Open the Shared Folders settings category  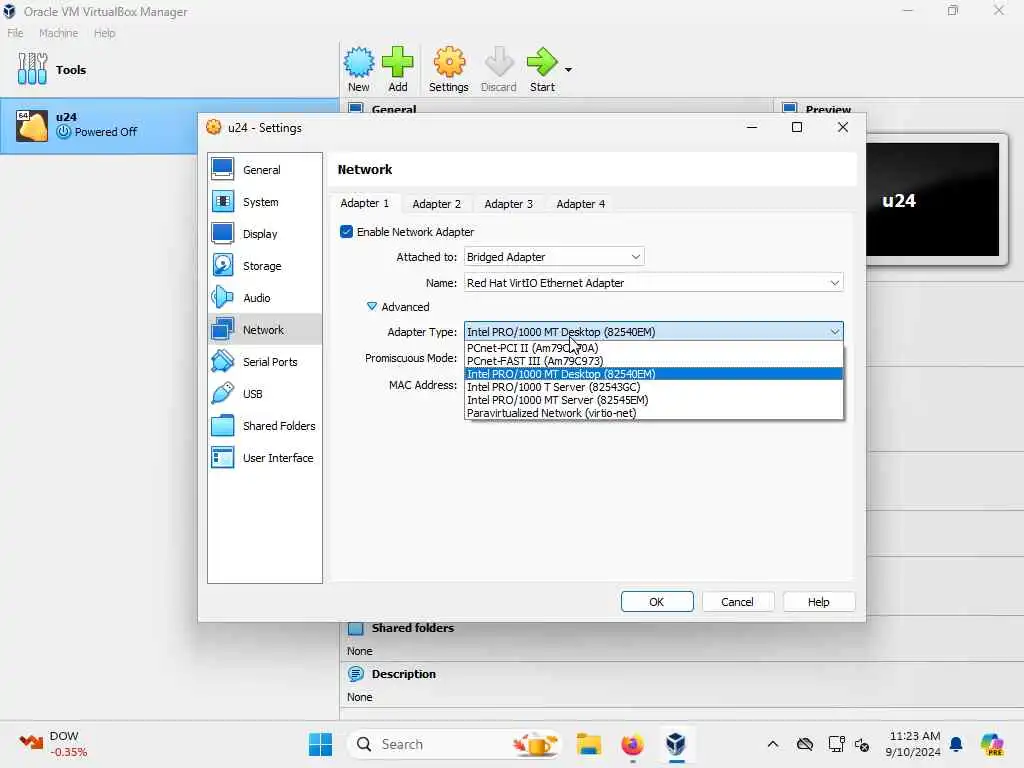coord(265,426)
